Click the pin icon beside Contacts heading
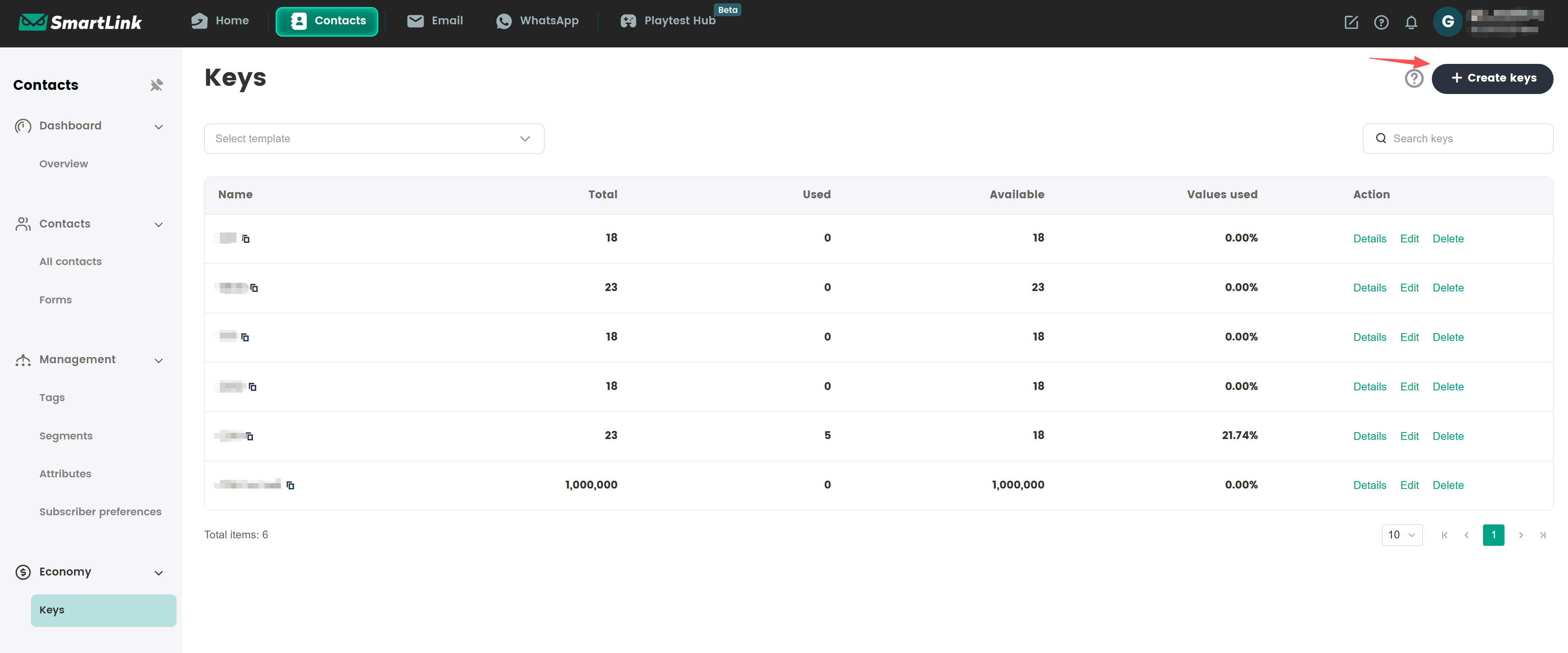This screenshot has width=1568, height=653. (156, 85)
